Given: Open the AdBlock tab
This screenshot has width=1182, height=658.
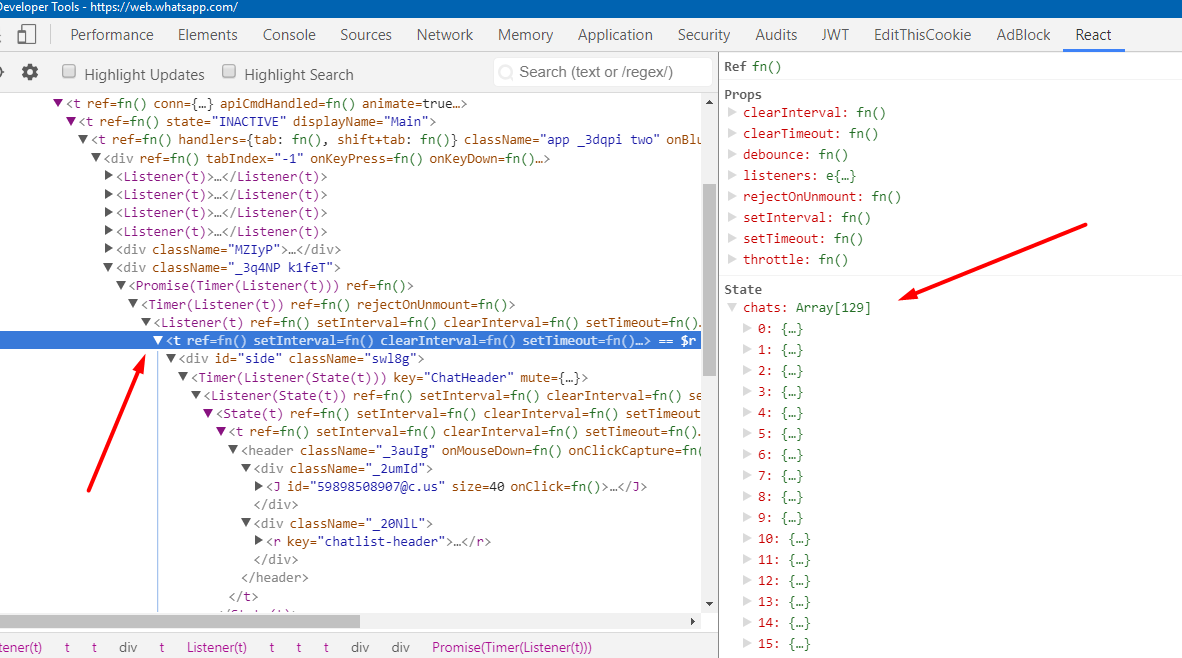Looking at the screenshot, I should pyautogui.click(x=1023, y=35).
